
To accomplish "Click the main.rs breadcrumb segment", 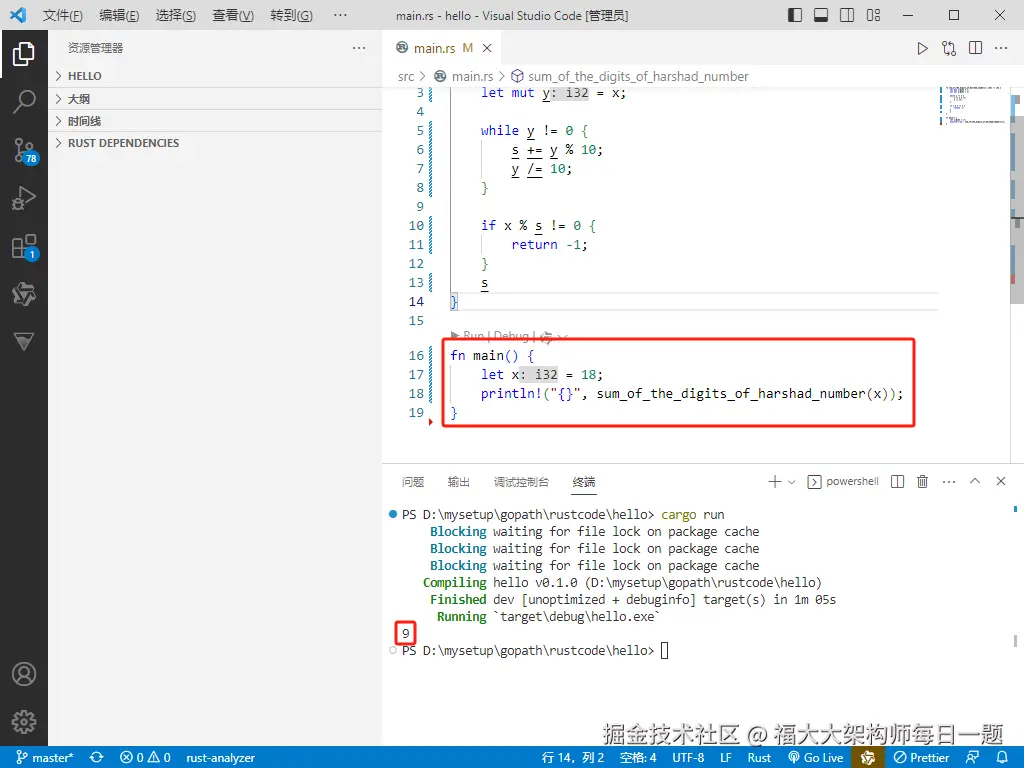I will click(x=464, y=76).
